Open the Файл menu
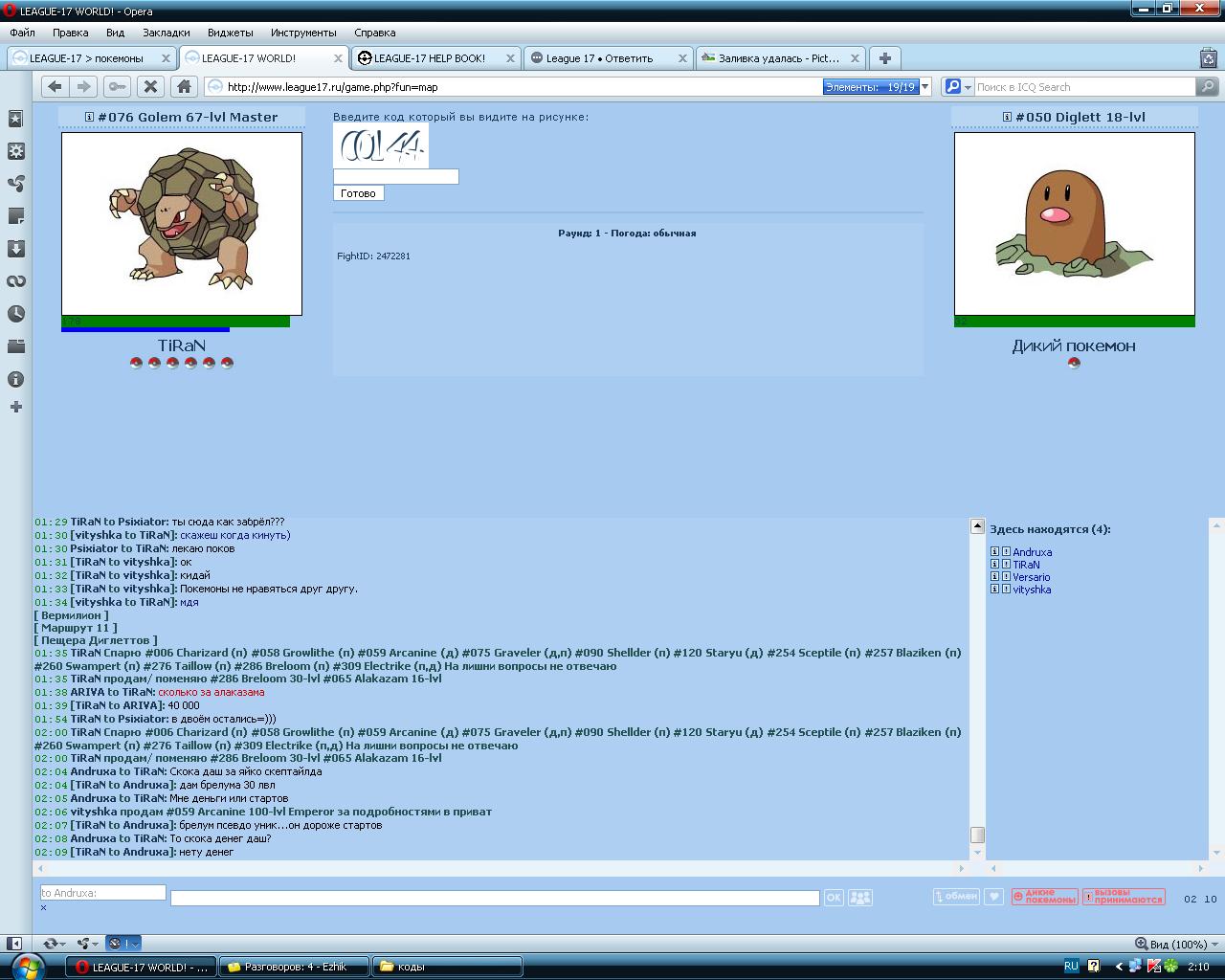The height and width of the screenshot is (980, 1225). click(22, 33)
